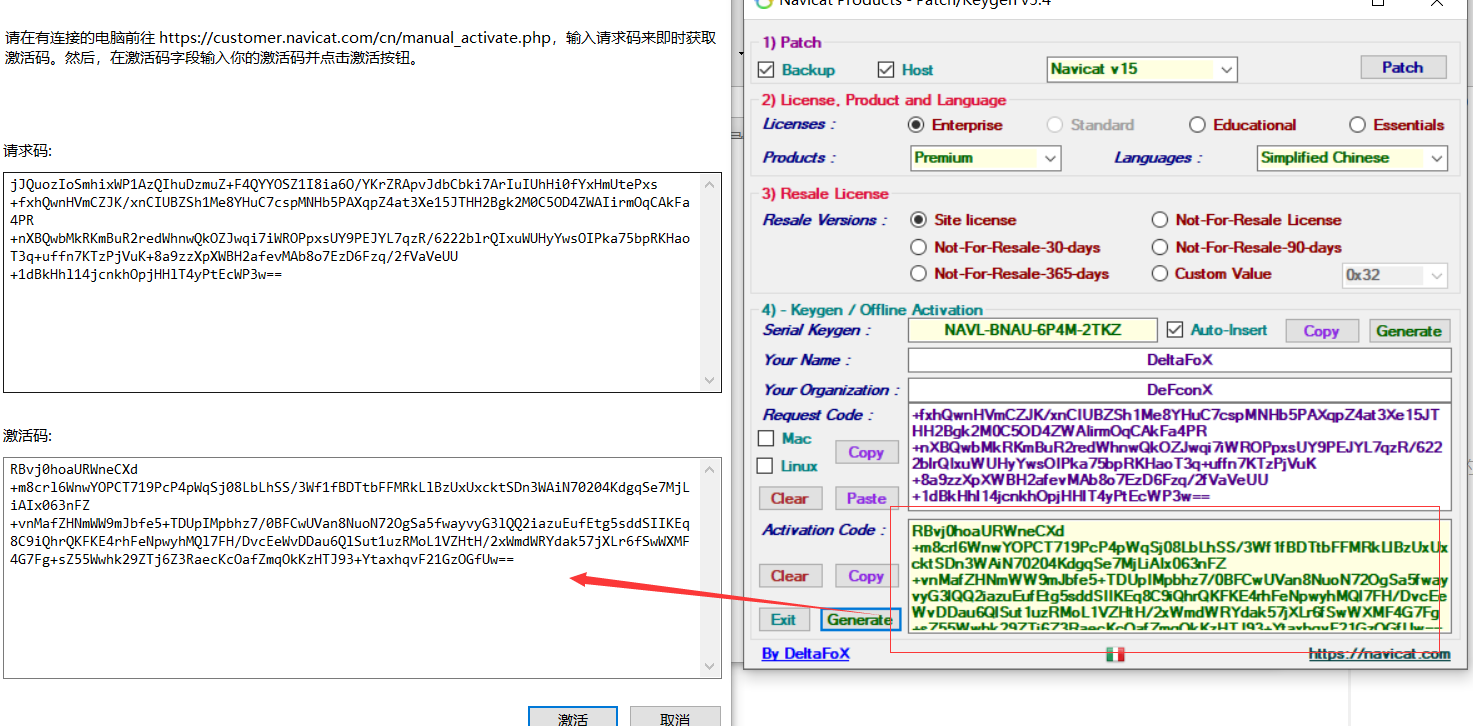Open the 0x32 custom value dropdown
Screen dimensions: 1473x726
(1394, 275)
